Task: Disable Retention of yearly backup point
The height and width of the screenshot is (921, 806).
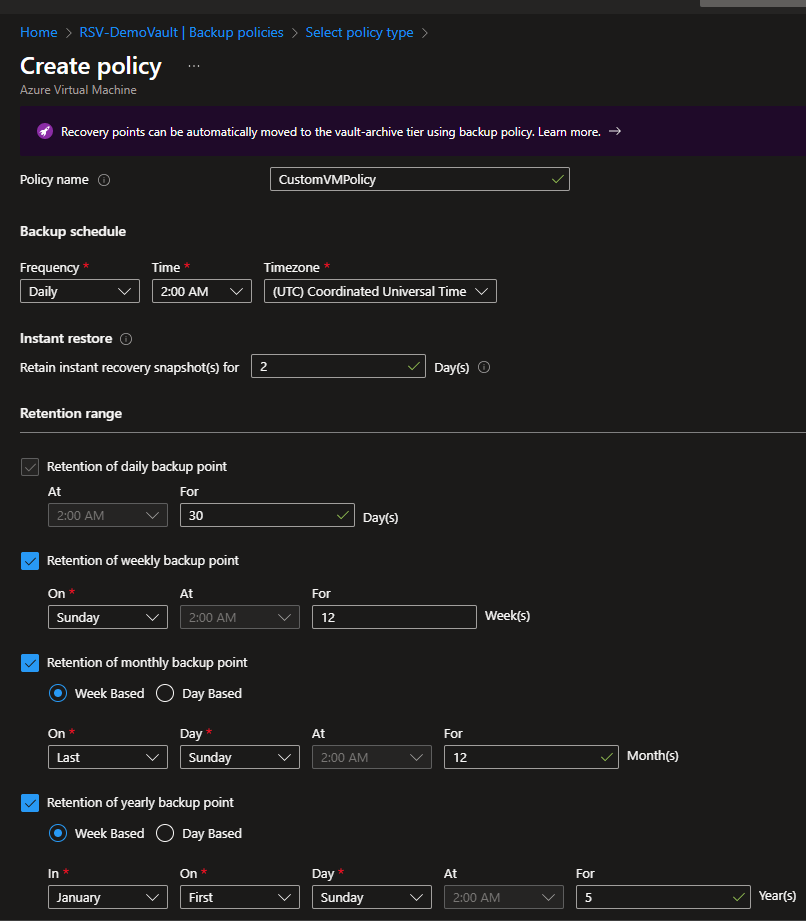Action: pos(30,802)
